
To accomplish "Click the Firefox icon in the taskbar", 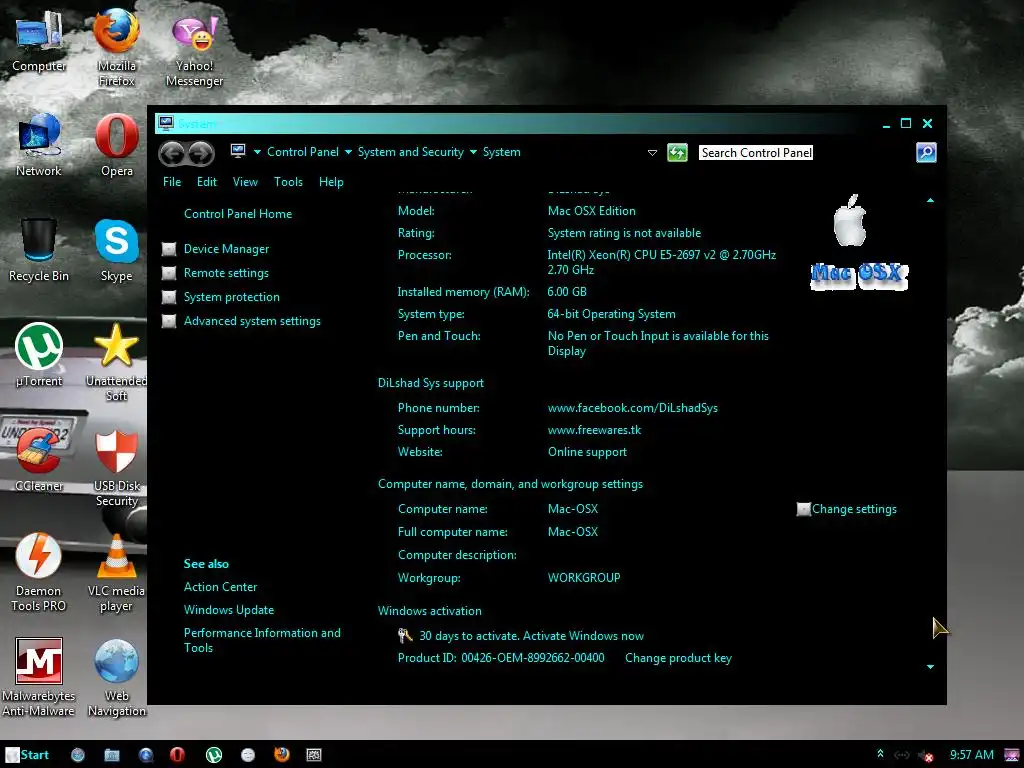I will (281, 754).
